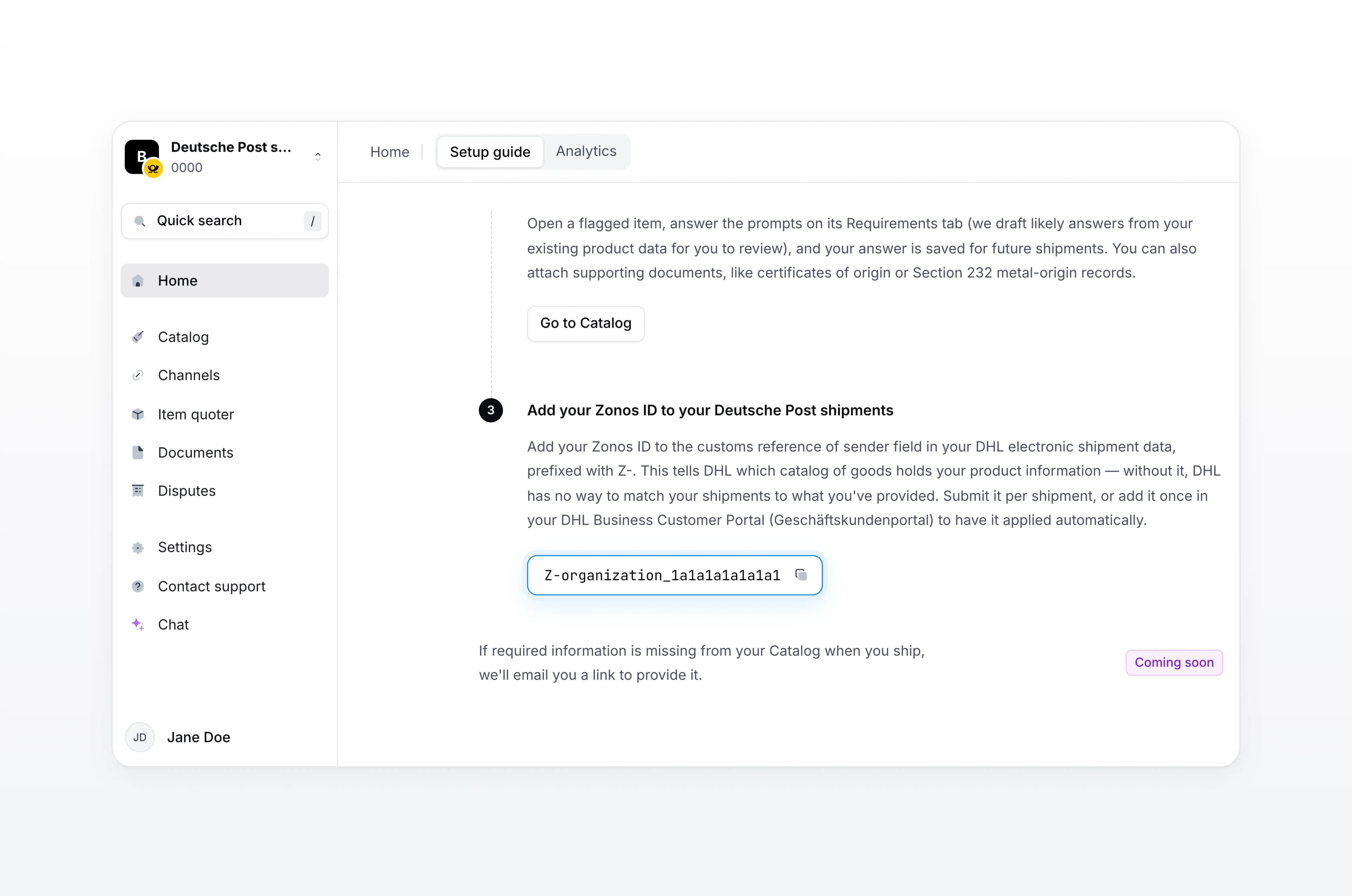
Task: Click the slash shortcut key hint
Action: point(312,221)
